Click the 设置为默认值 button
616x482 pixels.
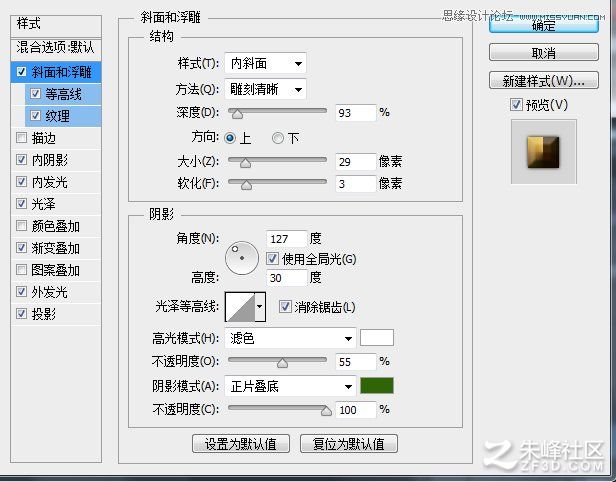tap(241, 444)
